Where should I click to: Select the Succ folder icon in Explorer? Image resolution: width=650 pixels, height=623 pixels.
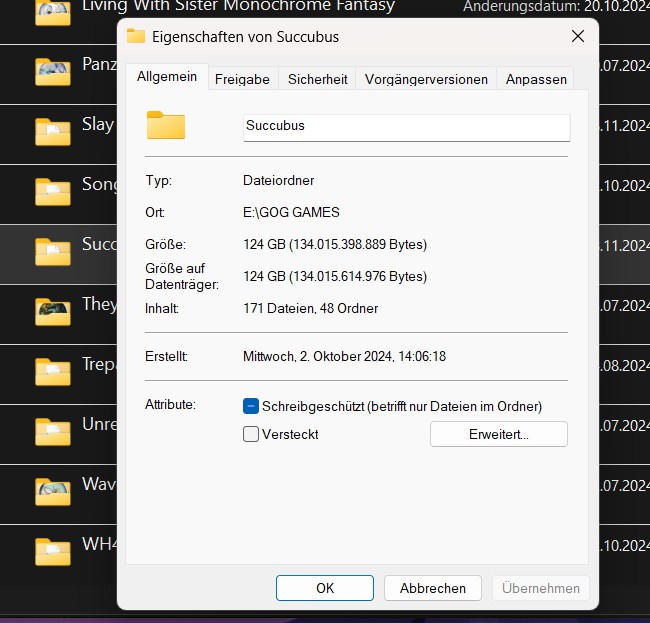pyautogui.click(x=53, y=252)
